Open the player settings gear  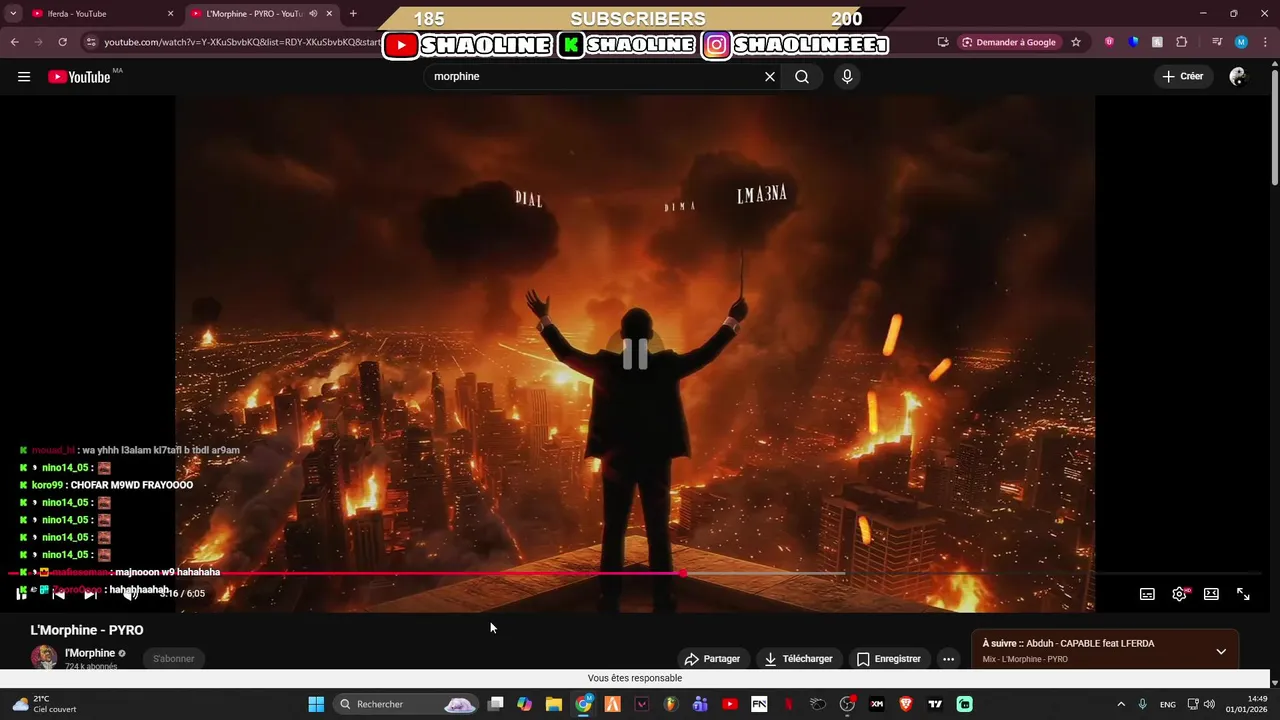(x=1180, y=594)
